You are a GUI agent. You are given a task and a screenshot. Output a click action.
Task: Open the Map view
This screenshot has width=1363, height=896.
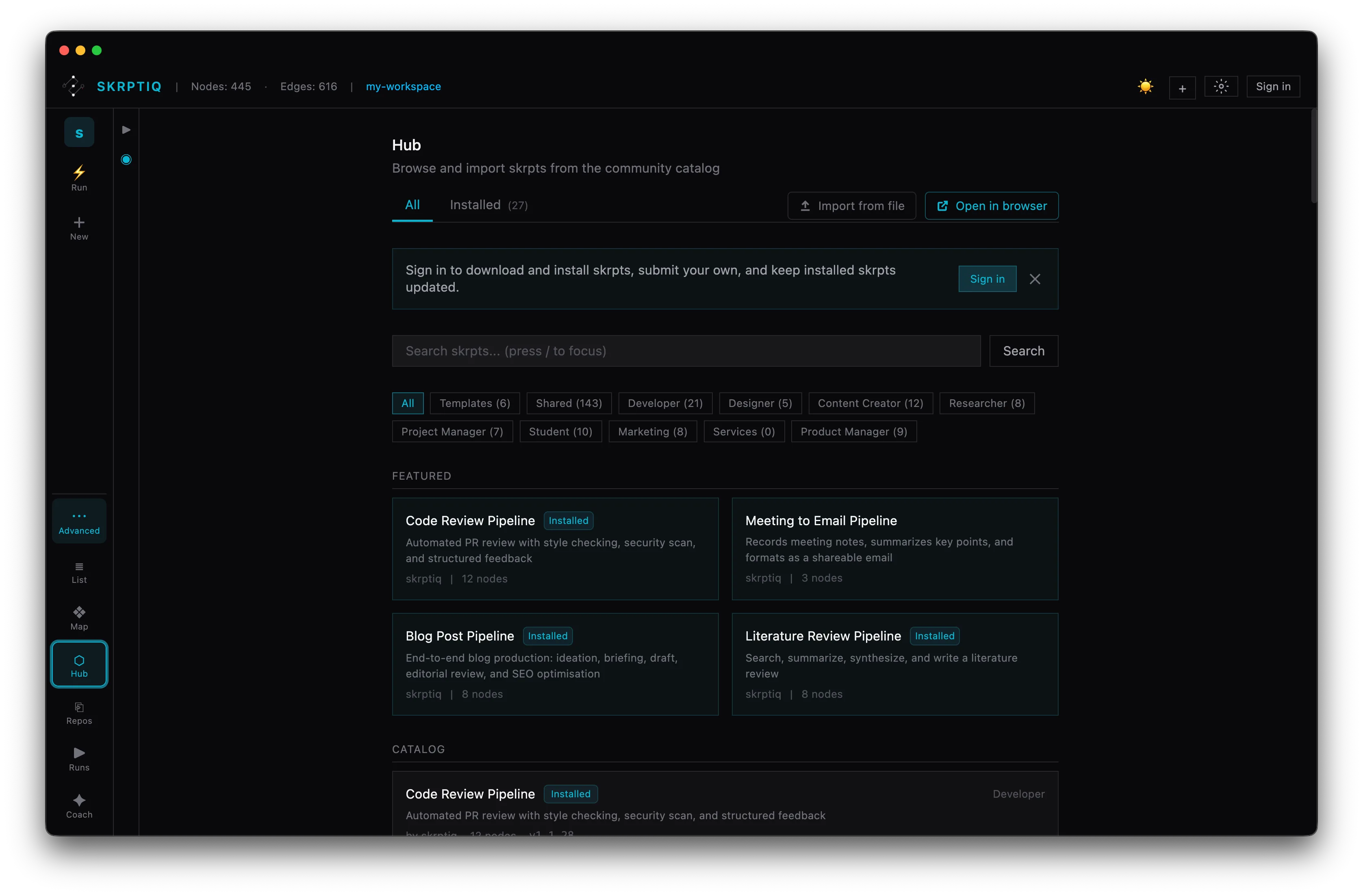click(x=79, y=618)
